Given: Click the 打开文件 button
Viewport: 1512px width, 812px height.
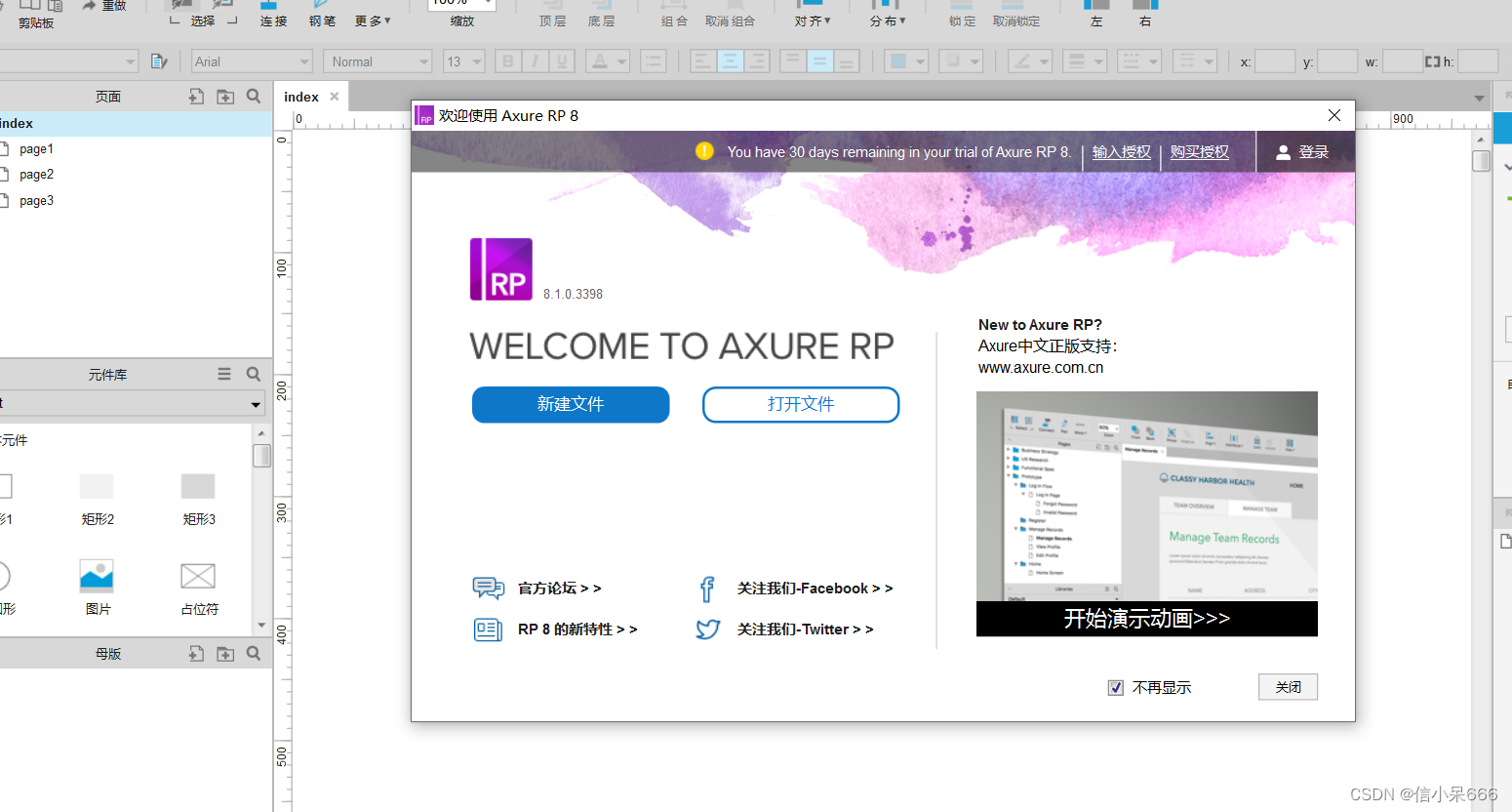Looking at the screenshot, I should [801, 404].
